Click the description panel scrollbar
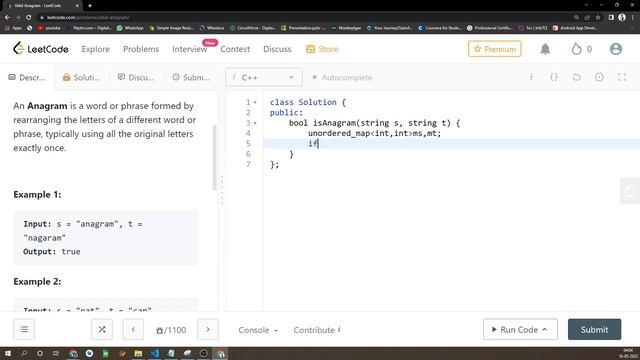 tap(214, 157)
